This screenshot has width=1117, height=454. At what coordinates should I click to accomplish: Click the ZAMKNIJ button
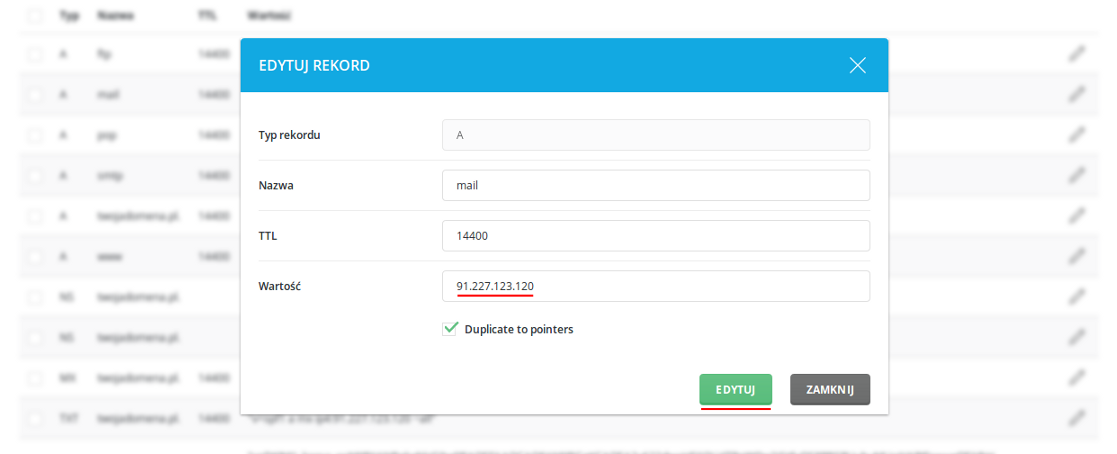click(x=830, y=390)
